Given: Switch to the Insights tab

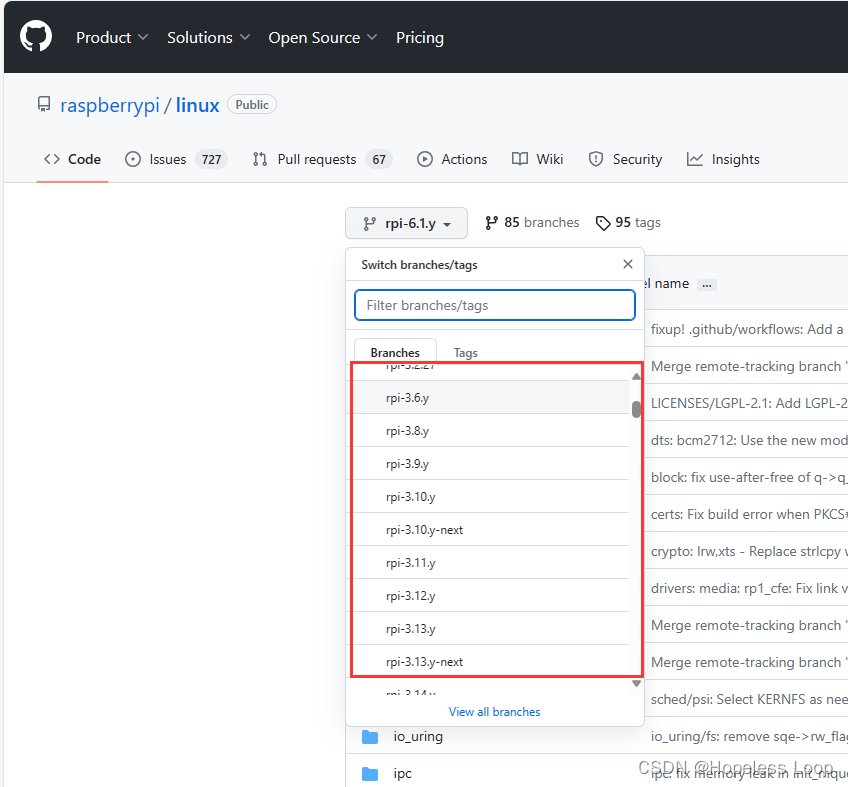Looking at the screenshot, I should pyautogui.click(x=723, y=159).
